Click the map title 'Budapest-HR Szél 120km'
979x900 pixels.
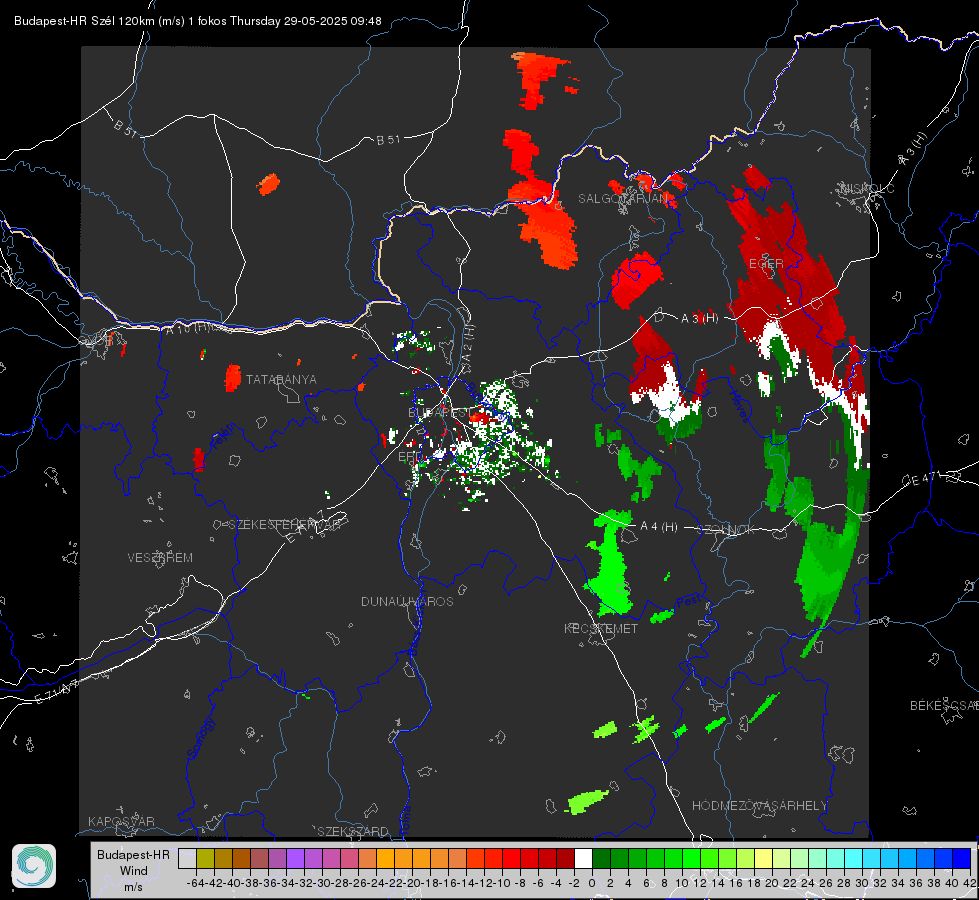click(84, 21)
